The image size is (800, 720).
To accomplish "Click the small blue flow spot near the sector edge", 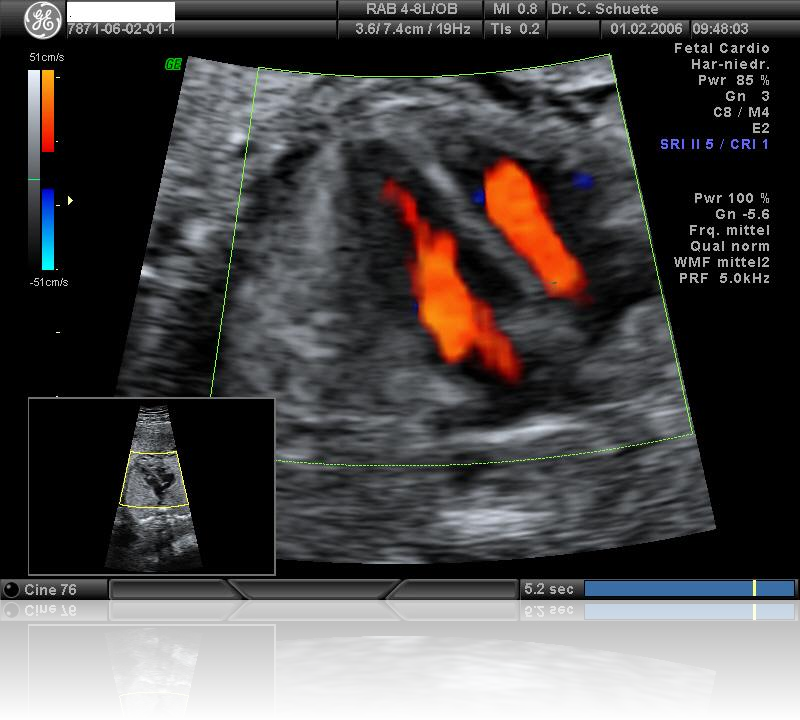I will [x=582, y=181].
